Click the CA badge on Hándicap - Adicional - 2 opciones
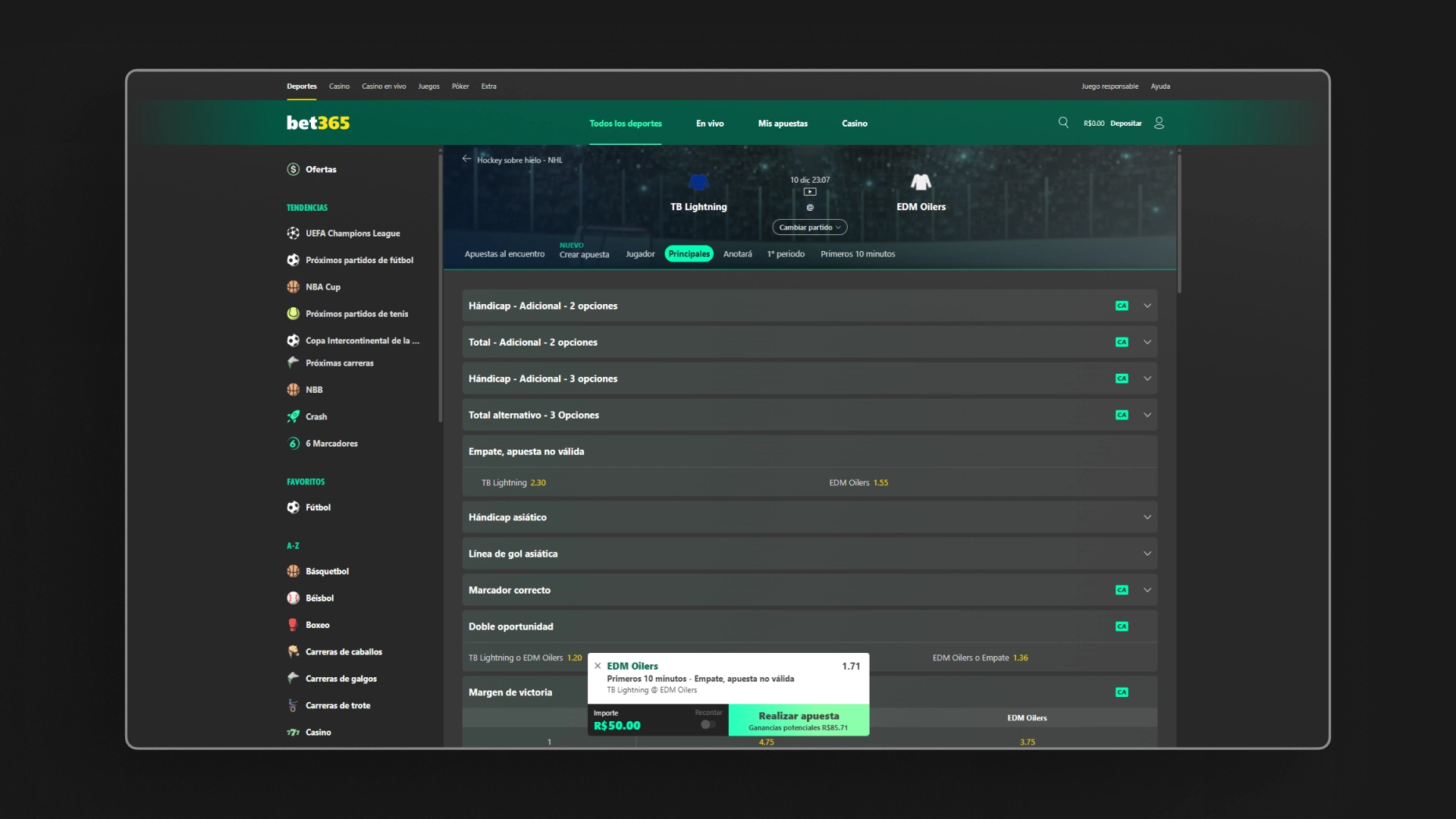The image size is (1456, 819). pyautogui.click(x=1122, y=306)
